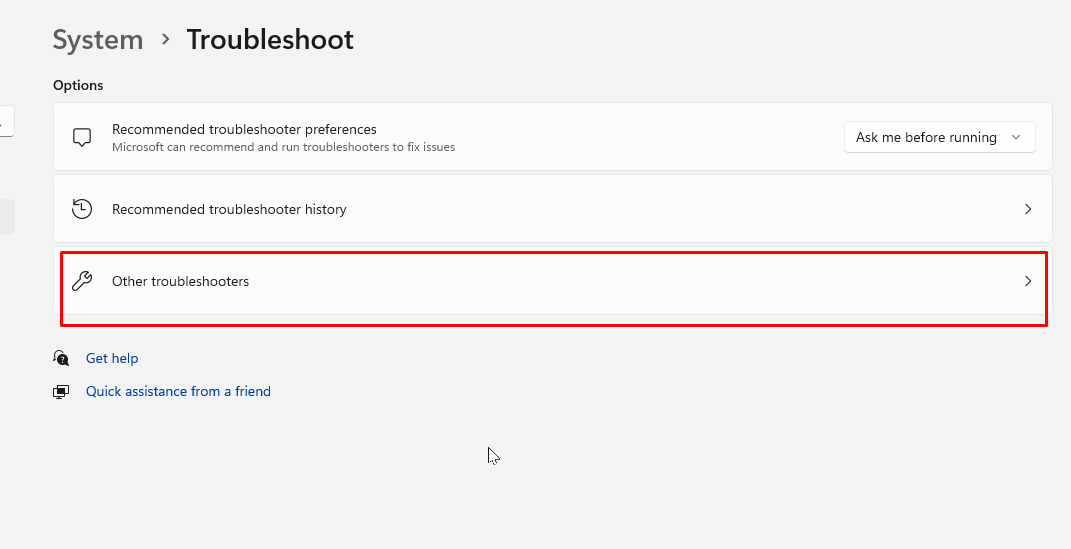The height and width of the screenshot is (549, 1071).
Task: Click the Other troubleshooters right chevron
Action: (1027, 281)
